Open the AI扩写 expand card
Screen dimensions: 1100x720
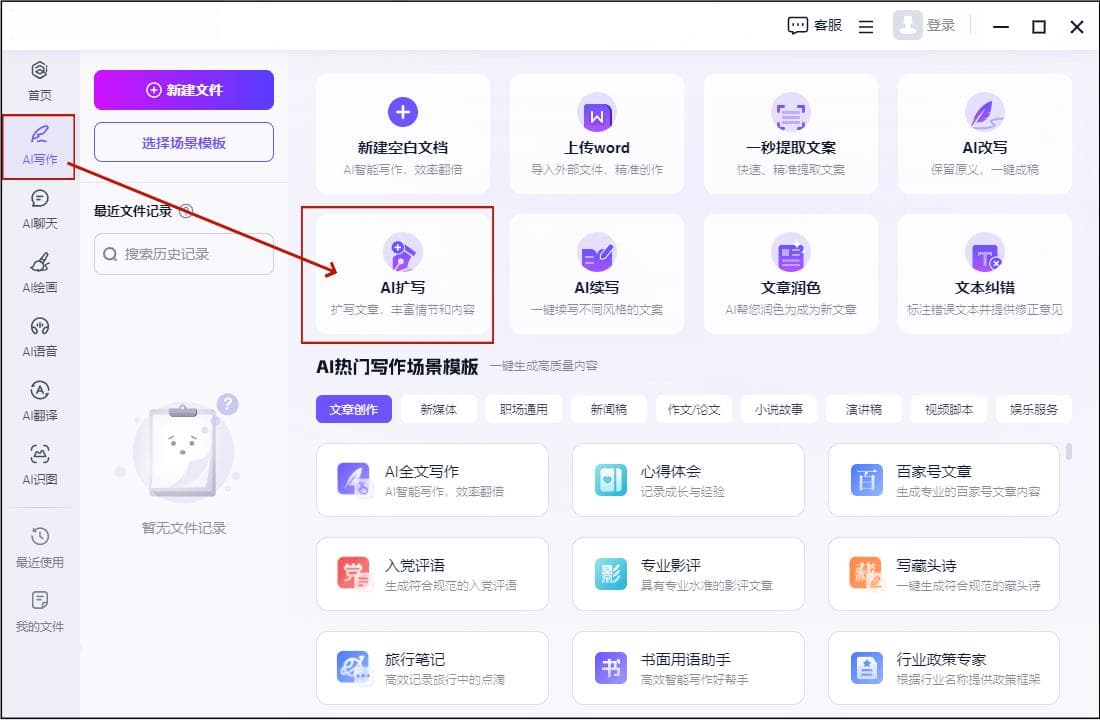click(x=403, y=274)
